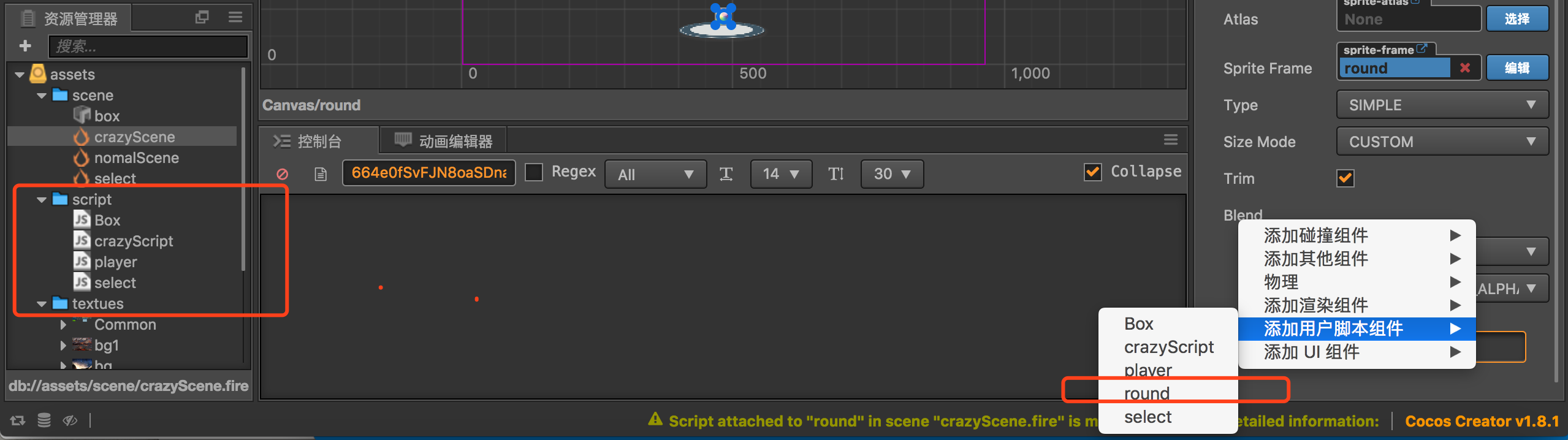Click the 选择 button next to Atlas

1517,19
